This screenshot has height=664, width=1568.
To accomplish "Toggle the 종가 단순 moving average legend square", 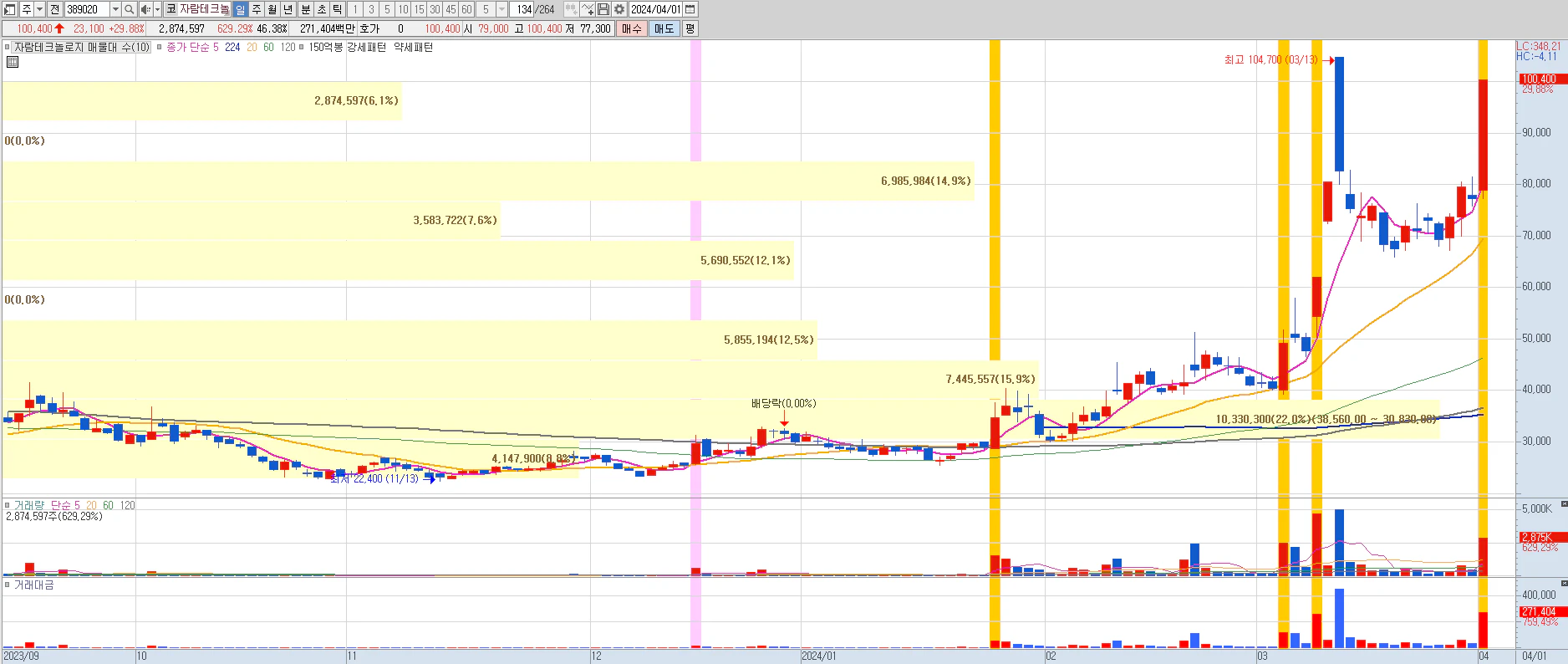I will pyautogui.click(x=160, y=48).
